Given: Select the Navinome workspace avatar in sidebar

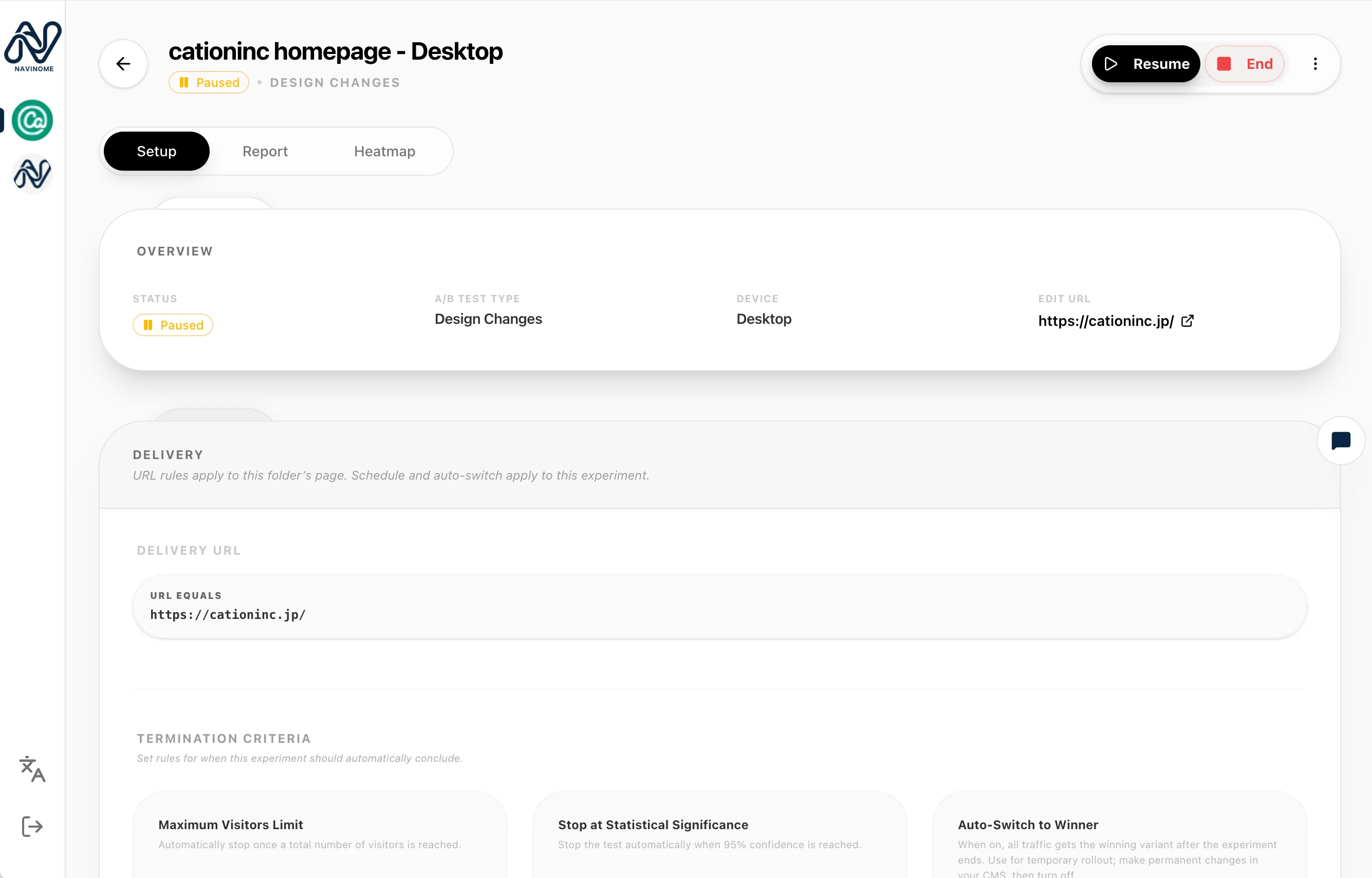Looking at the screenshot, I should (32, 174).
